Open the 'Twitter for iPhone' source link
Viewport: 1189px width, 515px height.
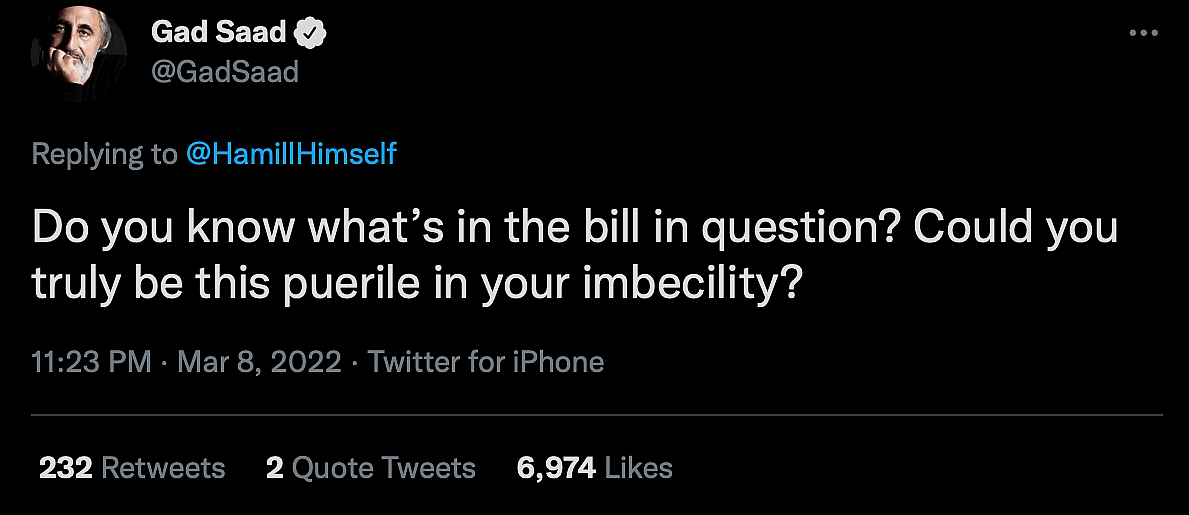[x=486, y=361]
